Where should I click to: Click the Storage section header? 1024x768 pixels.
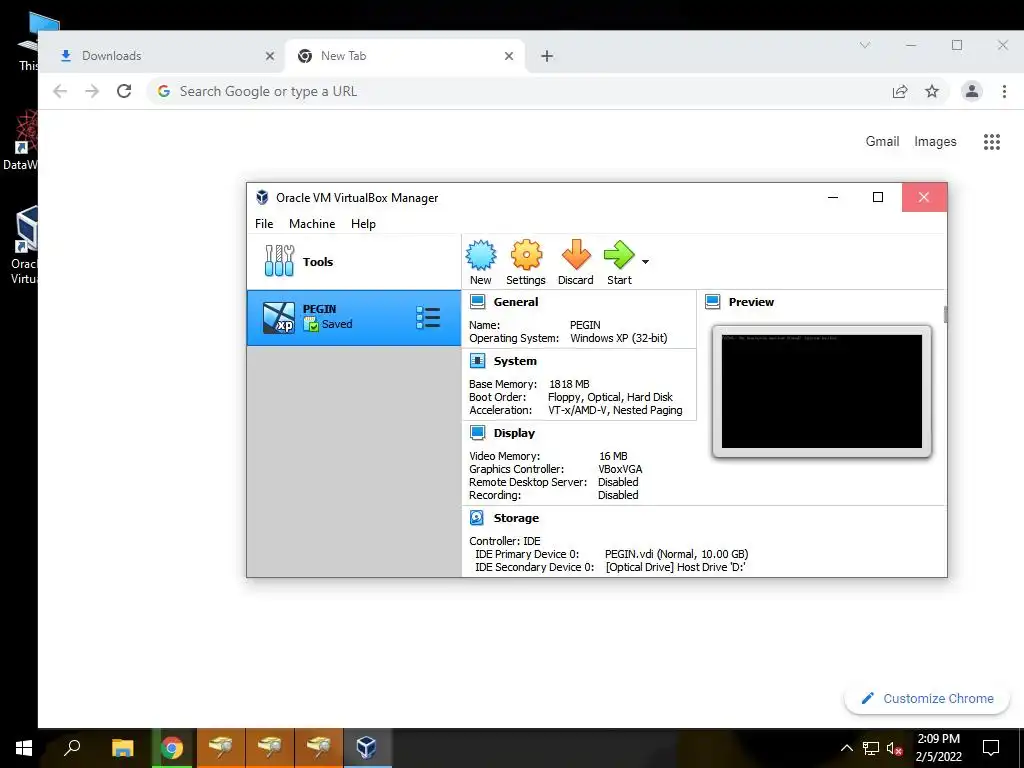[516, 518]
